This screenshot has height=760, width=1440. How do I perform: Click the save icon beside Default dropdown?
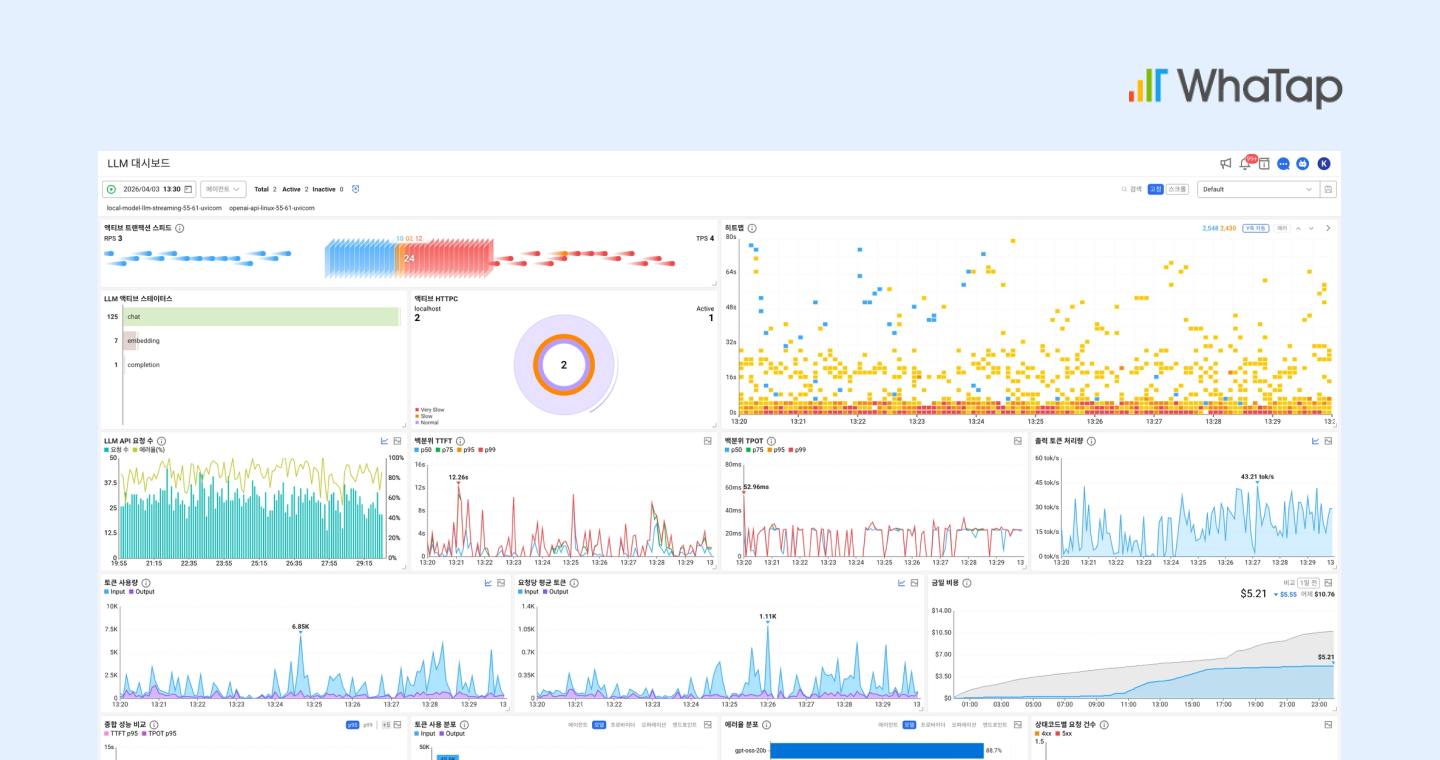[x=1328, y=189]
